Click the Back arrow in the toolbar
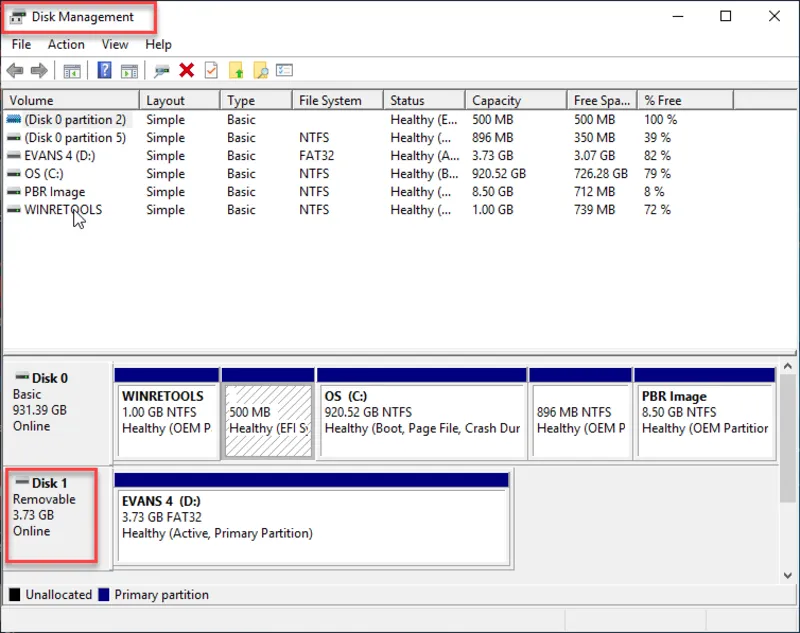Image resolution: width=800 pixels, height=633 pixels. [15, 70]
